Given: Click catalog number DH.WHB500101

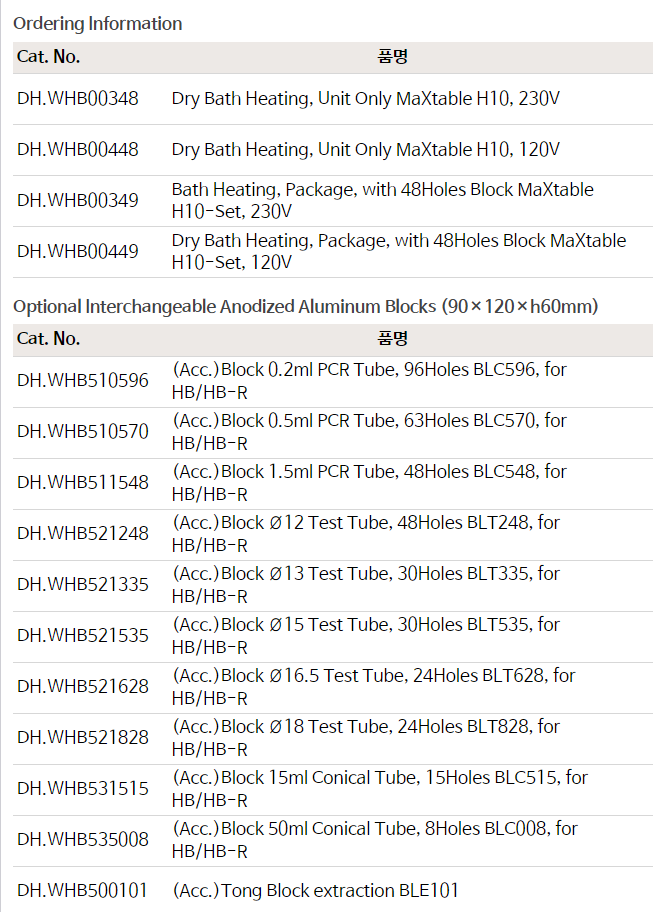Looking at the screenshot, I should click(x=83, y=890).
